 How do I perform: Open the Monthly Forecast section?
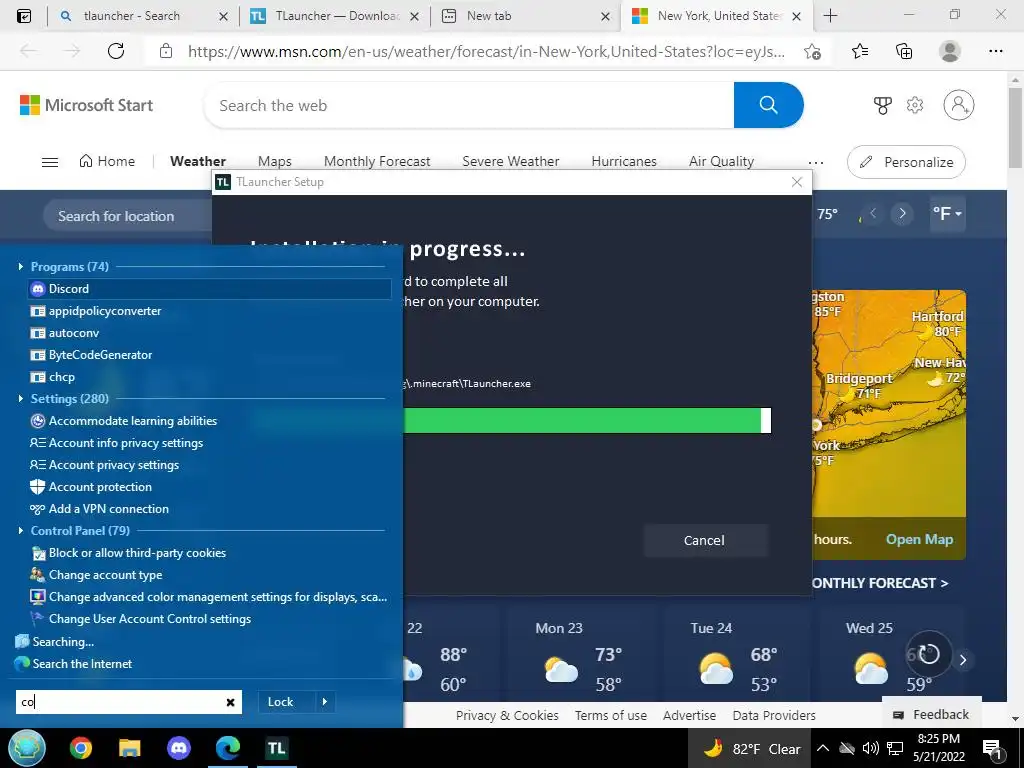(377, 161)
